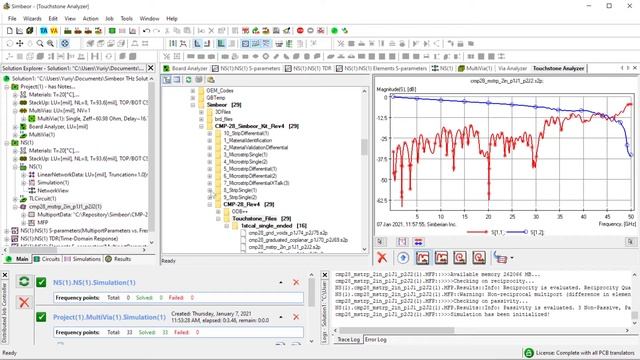Open the dropdown arrow beside blue export icon
This screenshot has width=640, height=360.
[512, 258]
